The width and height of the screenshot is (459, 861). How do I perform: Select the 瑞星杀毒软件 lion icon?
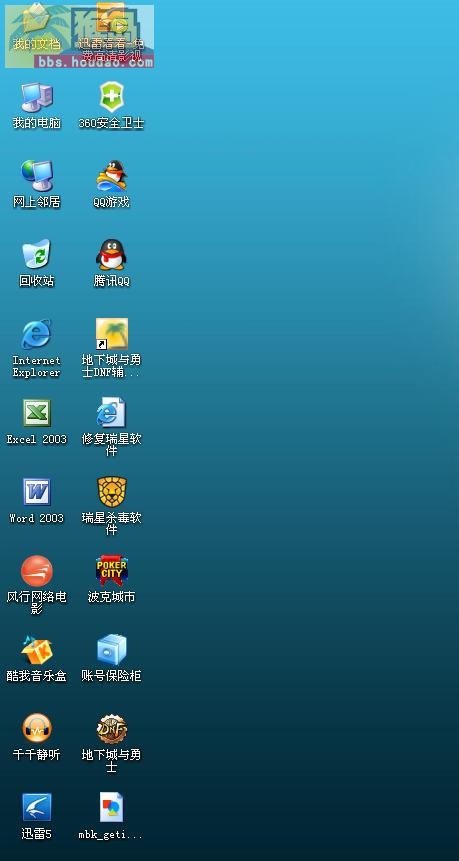(x=111, y=492)
